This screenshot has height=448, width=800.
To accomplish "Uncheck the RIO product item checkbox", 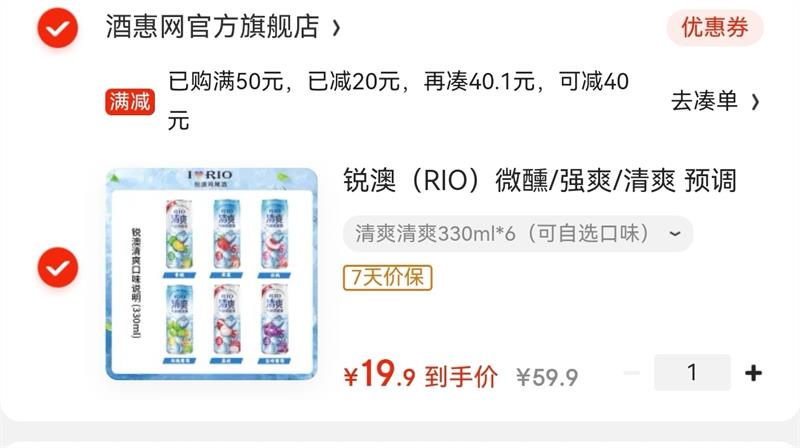I will pyautogui.click(x=58, y=267).
